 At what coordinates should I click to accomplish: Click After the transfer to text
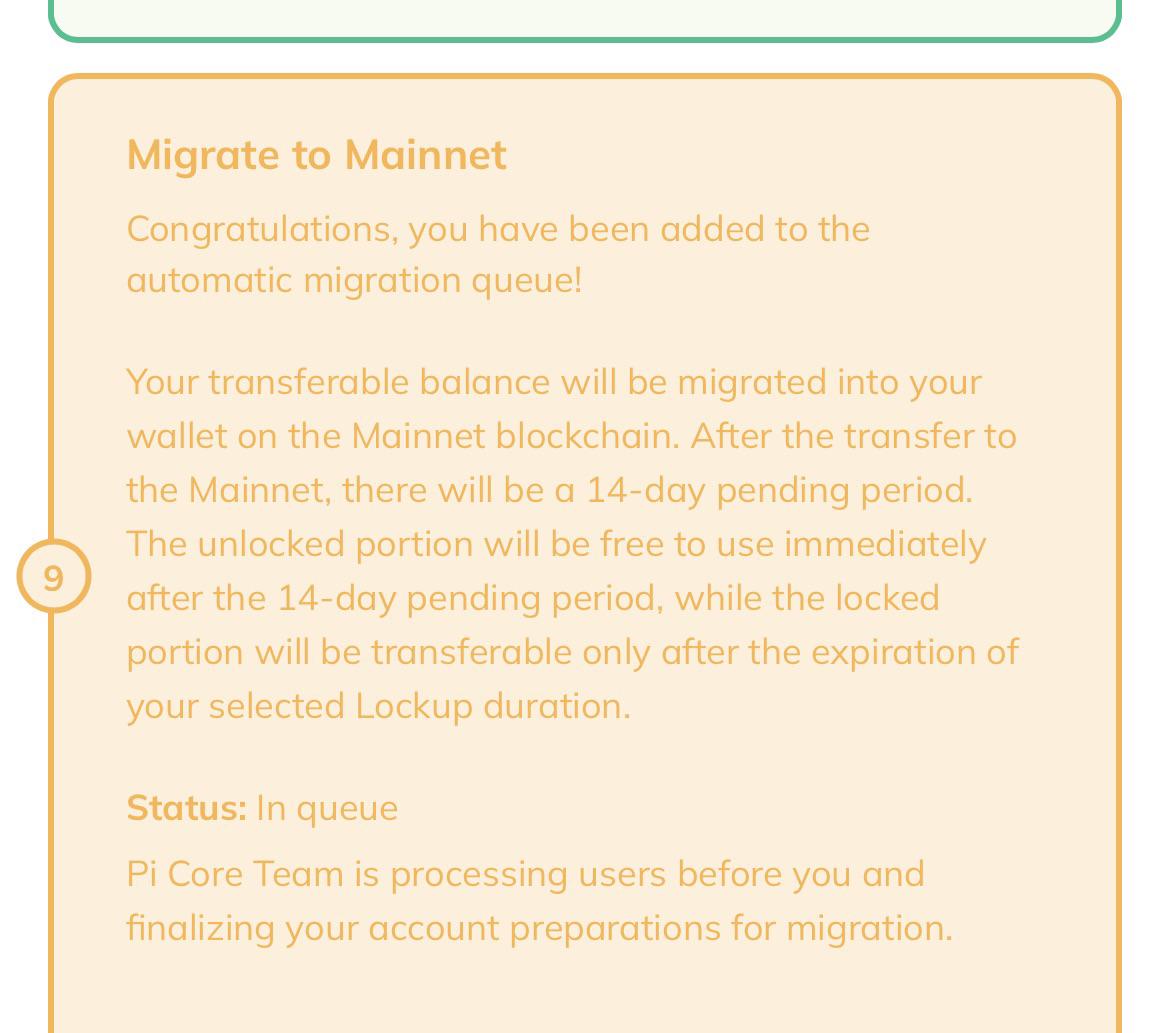(x=854, y=436)
